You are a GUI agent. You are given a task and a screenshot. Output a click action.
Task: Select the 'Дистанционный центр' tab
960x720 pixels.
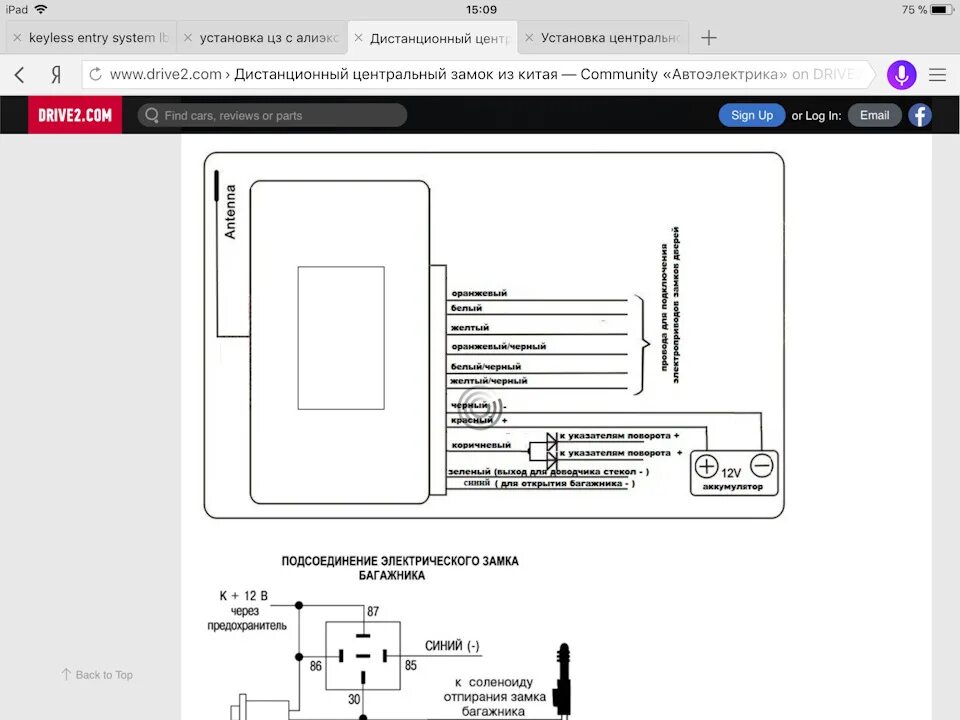tap(433, 37)
